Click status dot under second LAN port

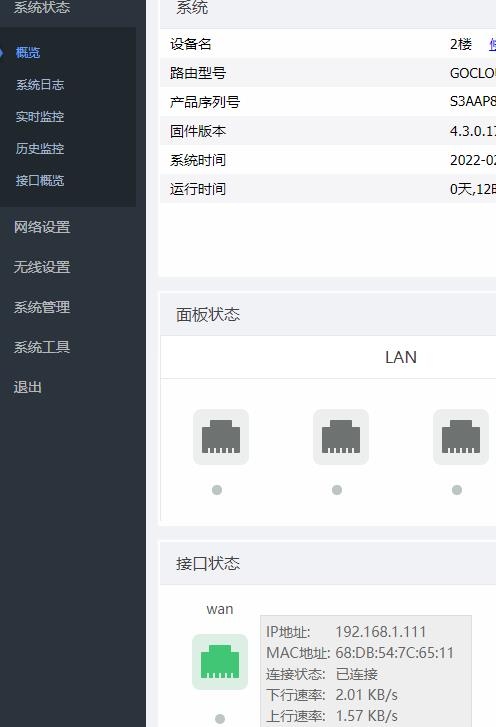tap(337, 490)
